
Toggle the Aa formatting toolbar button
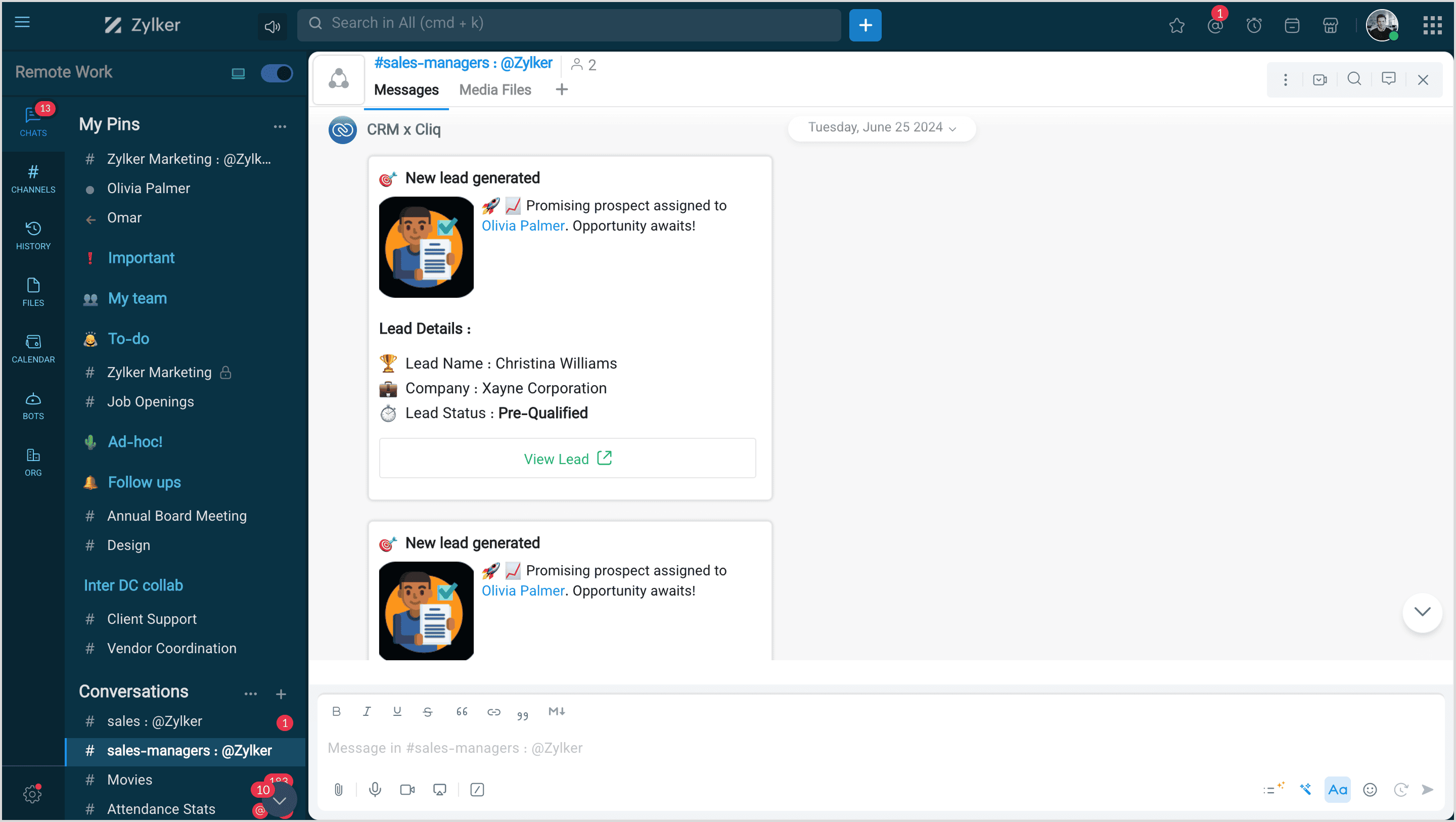1337,789
